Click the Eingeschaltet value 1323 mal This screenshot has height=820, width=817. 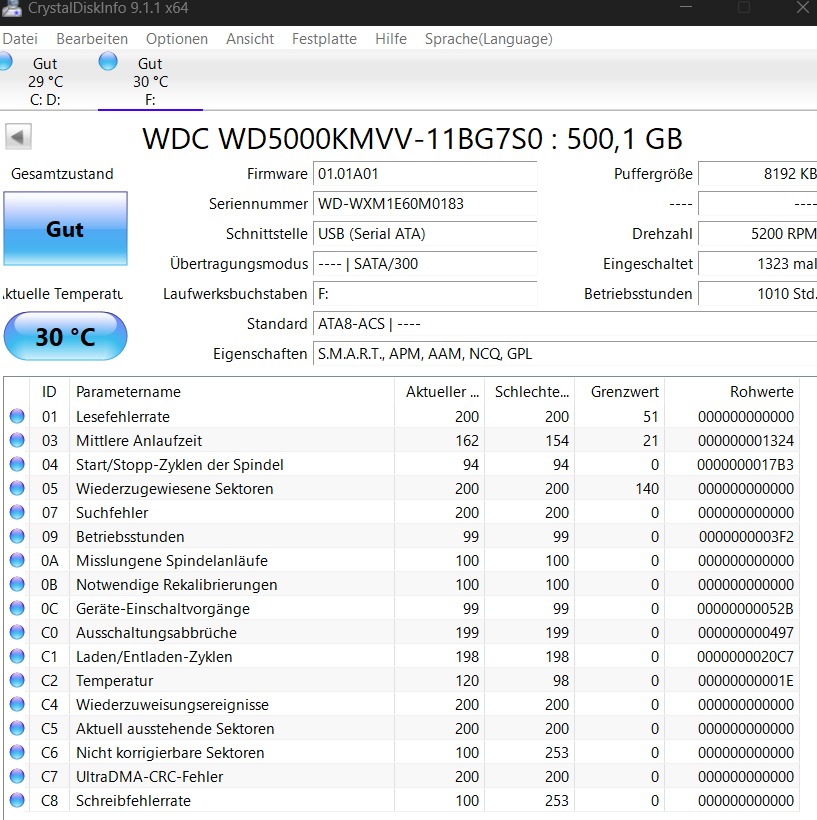coord(757,264)
